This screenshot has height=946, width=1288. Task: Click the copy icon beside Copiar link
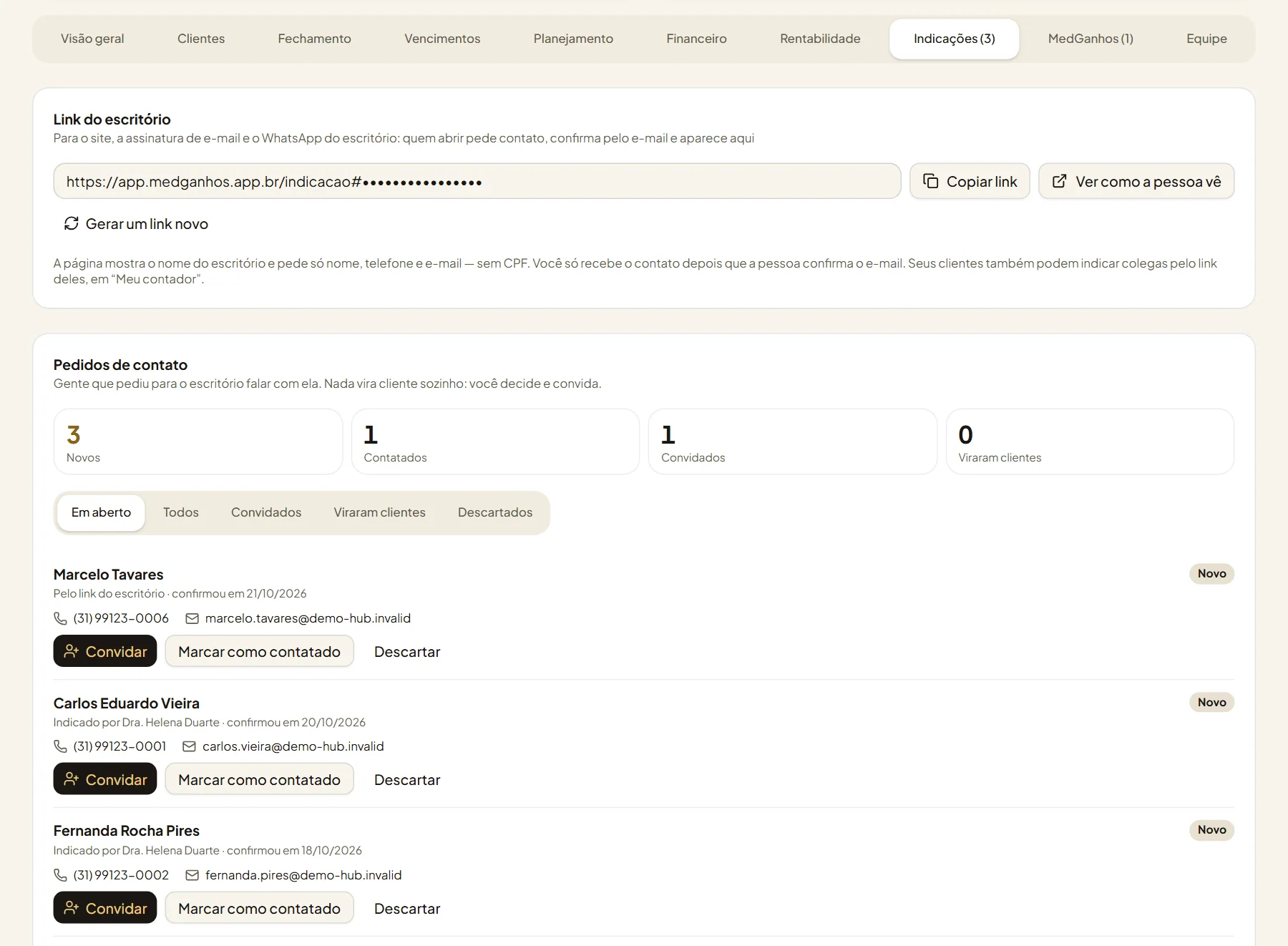(930, 181)
